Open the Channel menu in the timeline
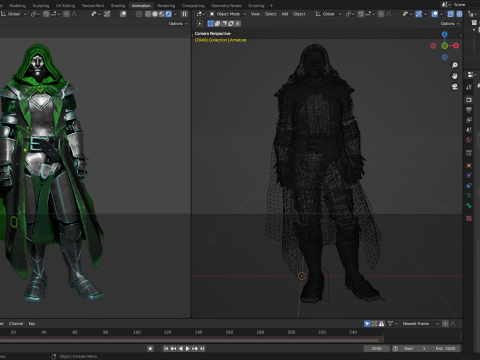Screen dimensions: 480x360 pyautogui.click(x=16, y=324)
